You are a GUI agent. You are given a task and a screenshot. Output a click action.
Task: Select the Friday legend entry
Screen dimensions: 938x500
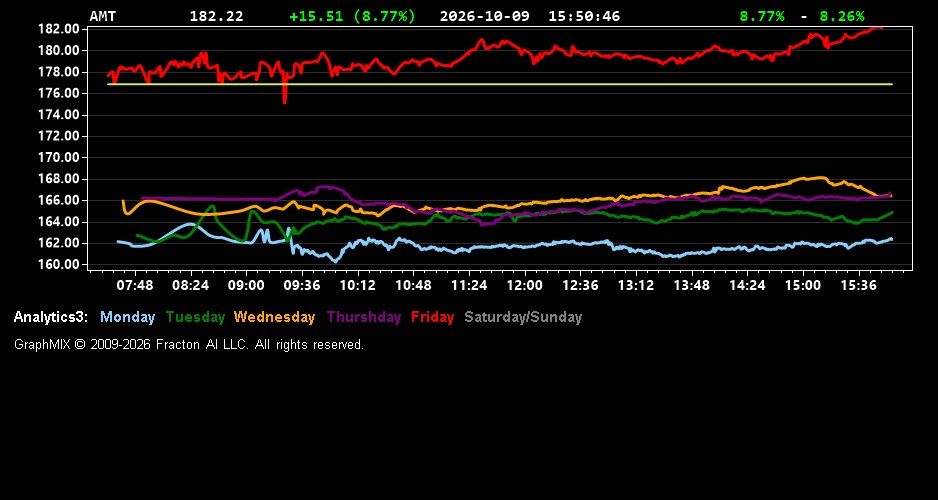pyautogui.click(x=433, y=318)
